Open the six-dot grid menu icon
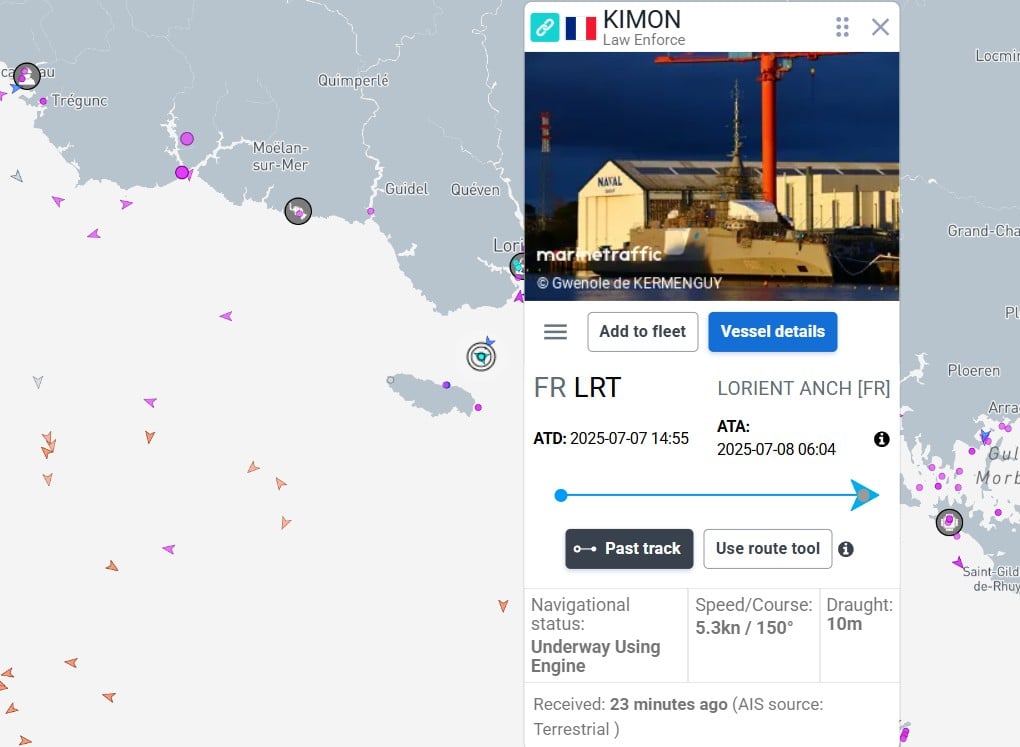 pos(842,27)
